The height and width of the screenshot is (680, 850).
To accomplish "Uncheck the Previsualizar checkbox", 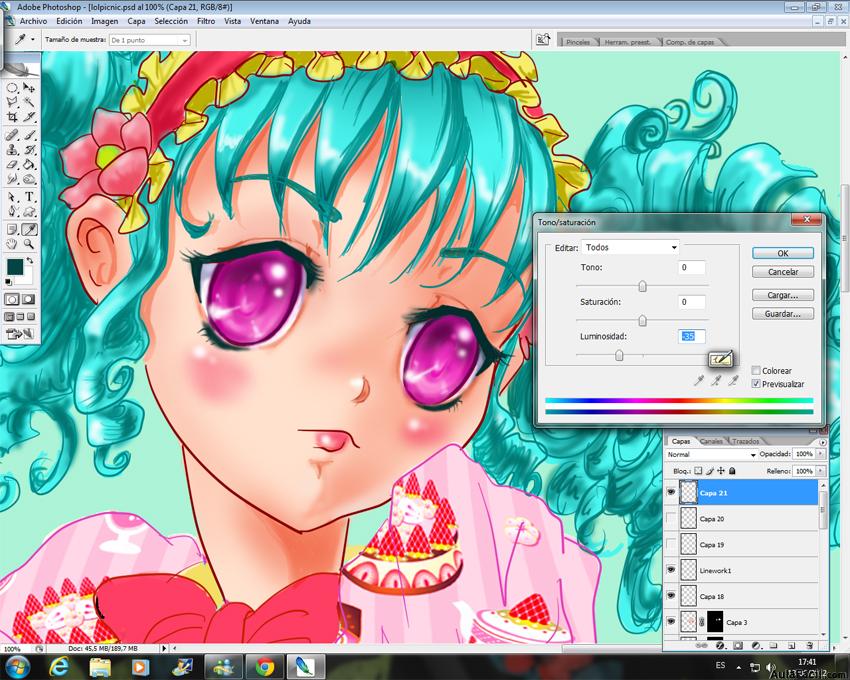I will pyautogui.click(x=756, y=384).
